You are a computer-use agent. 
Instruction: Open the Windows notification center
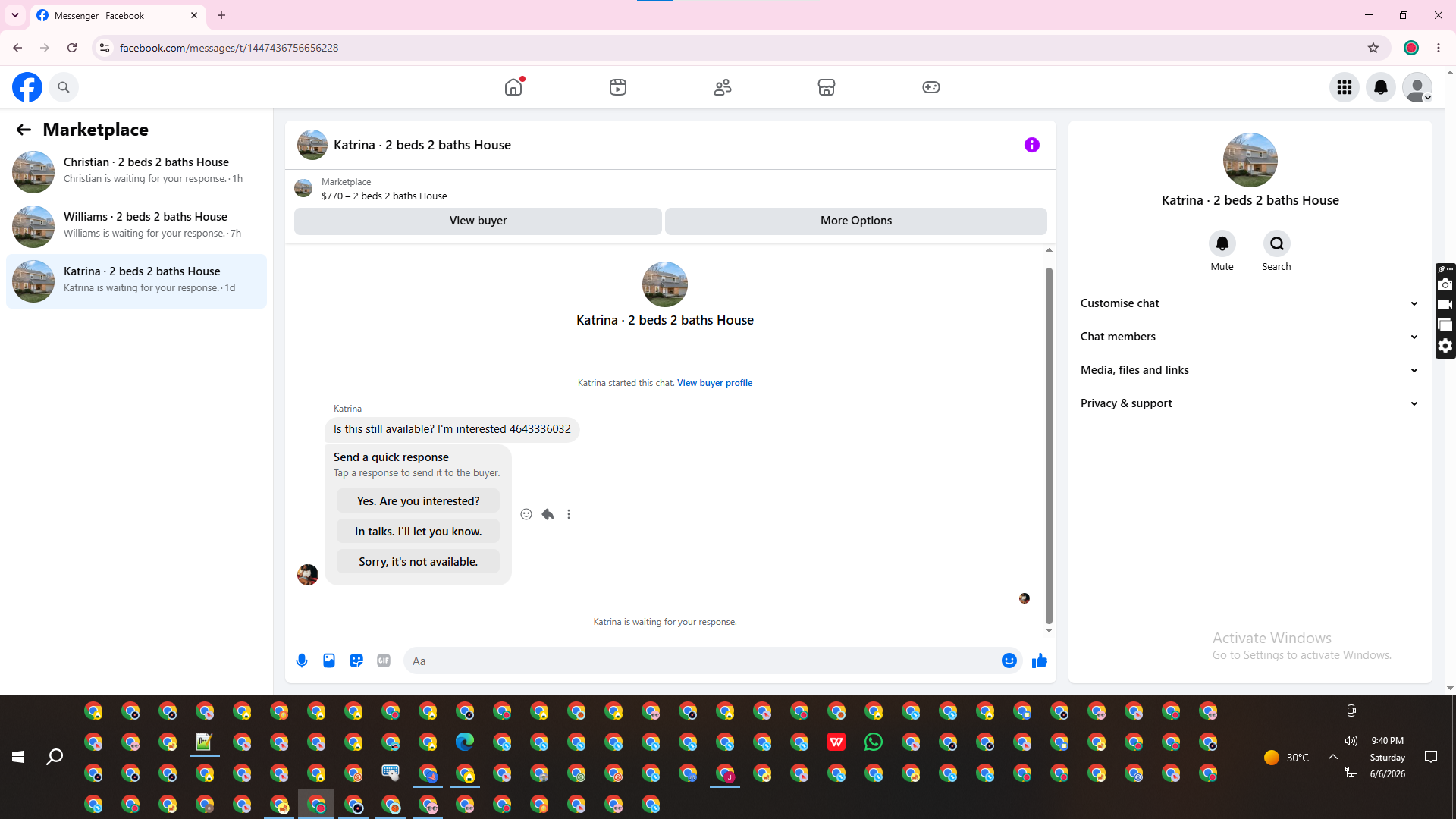pos(1431,757)
